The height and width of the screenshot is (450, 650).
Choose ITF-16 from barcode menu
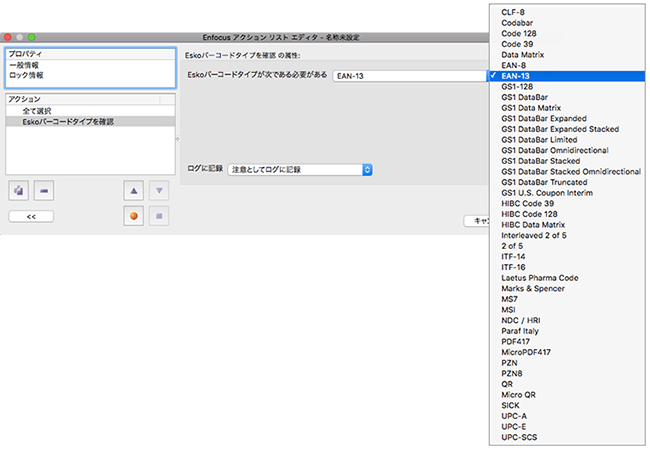coord(567,267)
